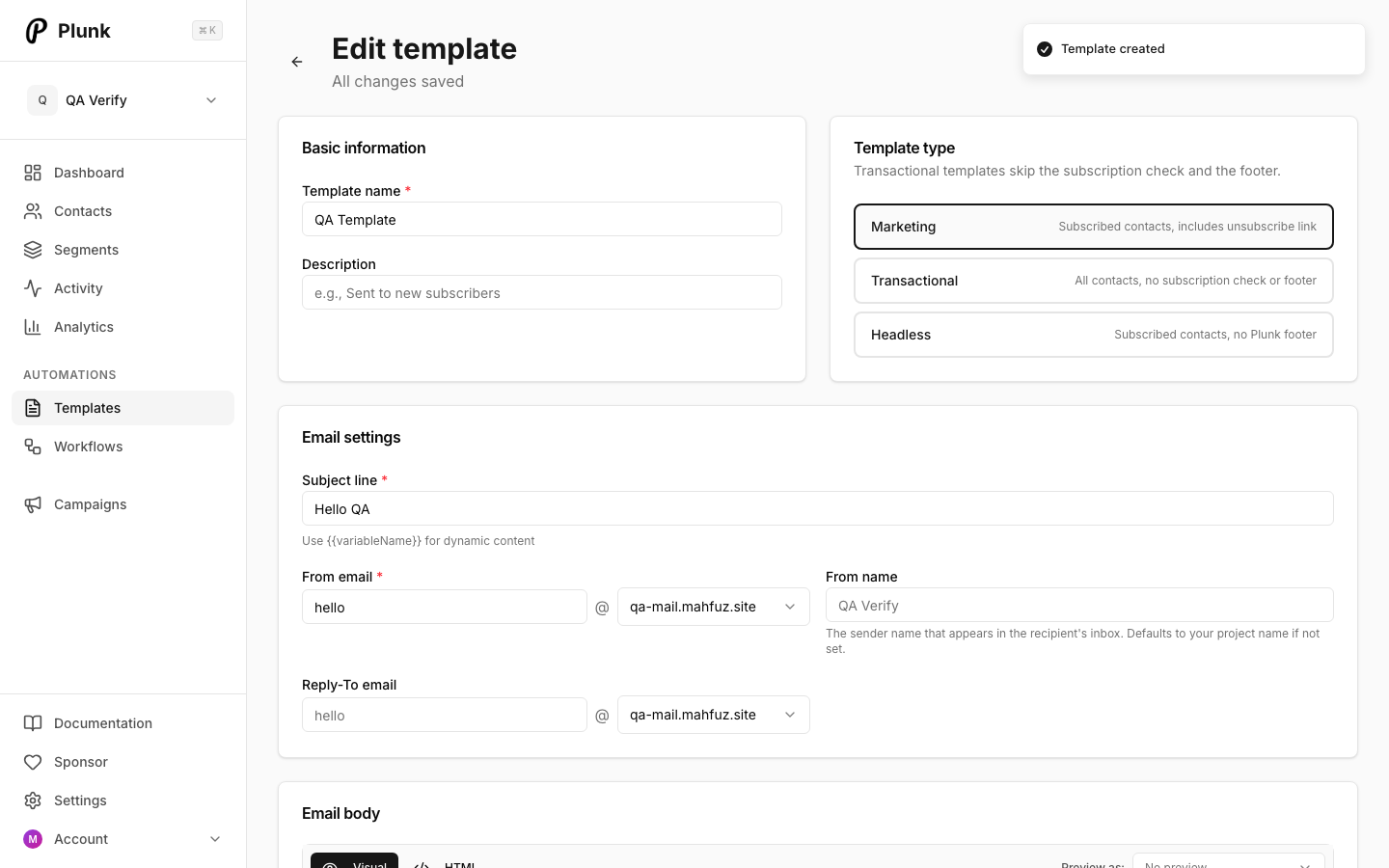
Task: Edit the Subject line field
Action: 818,508
